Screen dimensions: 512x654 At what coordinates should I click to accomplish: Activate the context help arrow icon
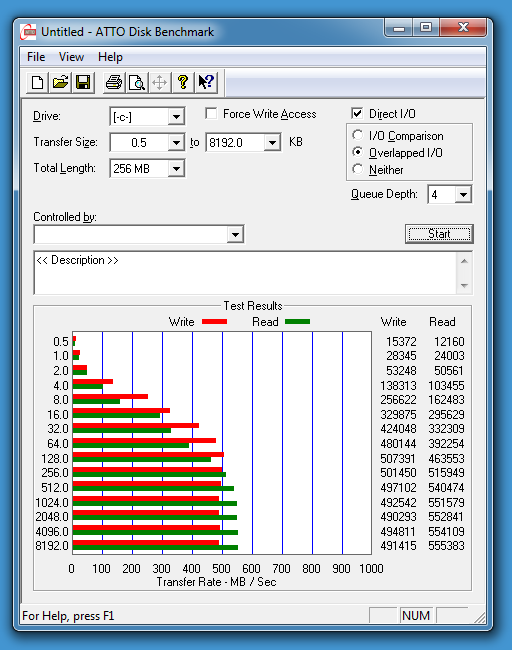point(206,82)
